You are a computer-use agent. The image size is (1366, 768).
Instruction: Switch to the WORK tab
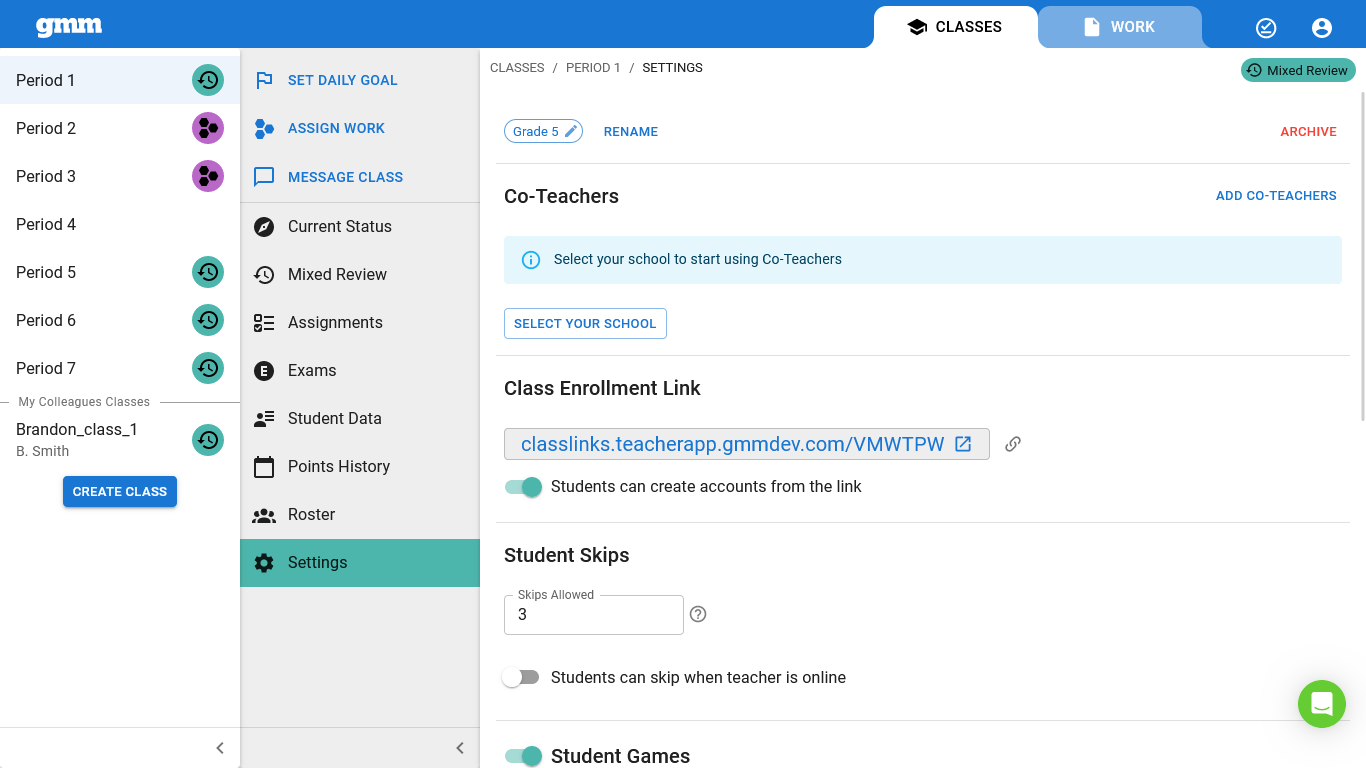click(x=1120, y=27)
